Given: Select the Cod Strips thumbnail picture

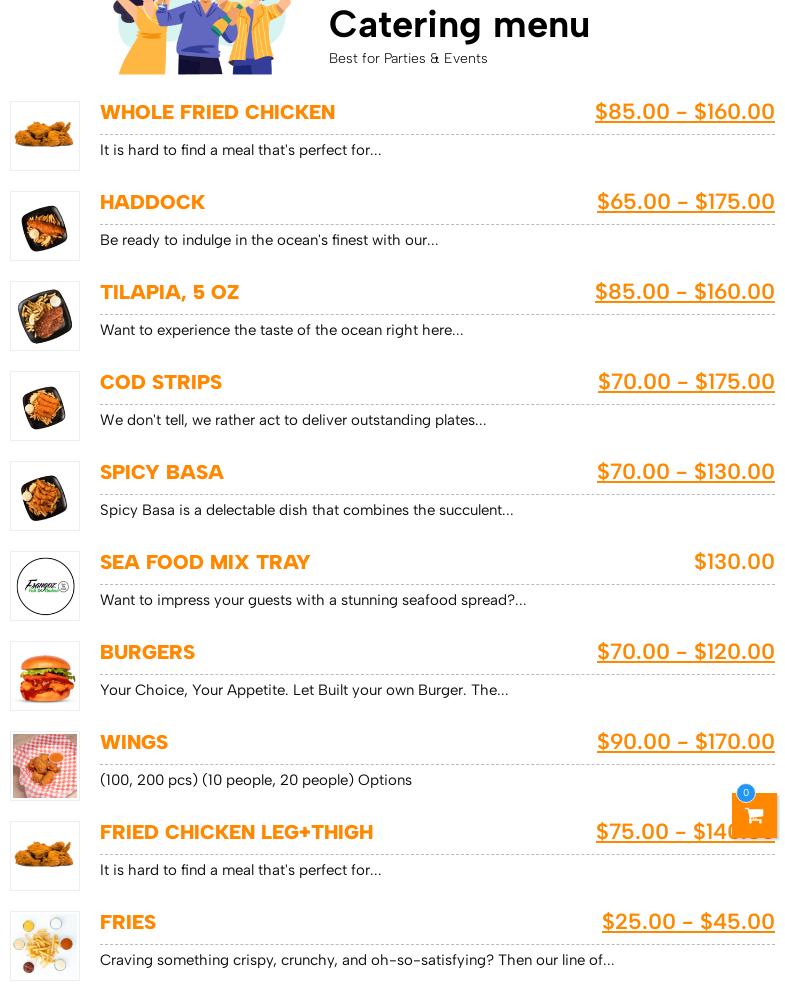Looking at the screenshot, I should (x=45, y=406).
